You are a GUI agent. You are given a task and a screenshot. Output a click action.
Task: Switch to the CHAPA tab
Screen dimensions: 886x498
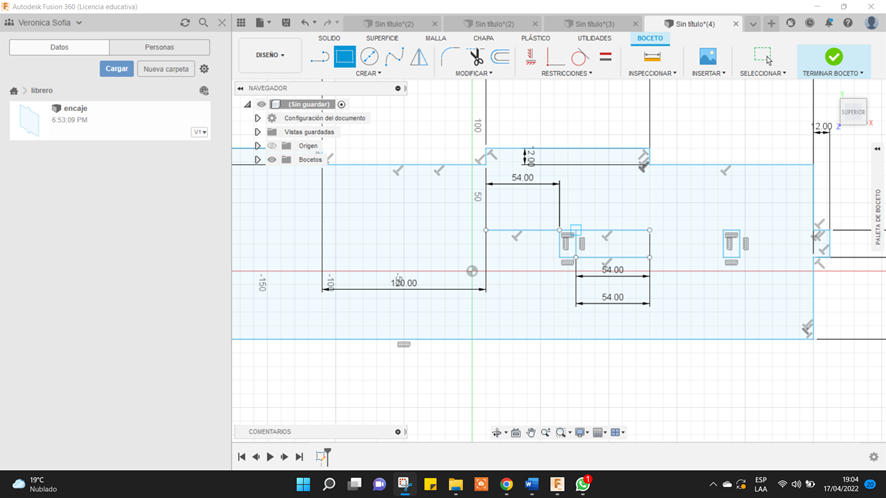pyautogui.click(x=483, y=38)
